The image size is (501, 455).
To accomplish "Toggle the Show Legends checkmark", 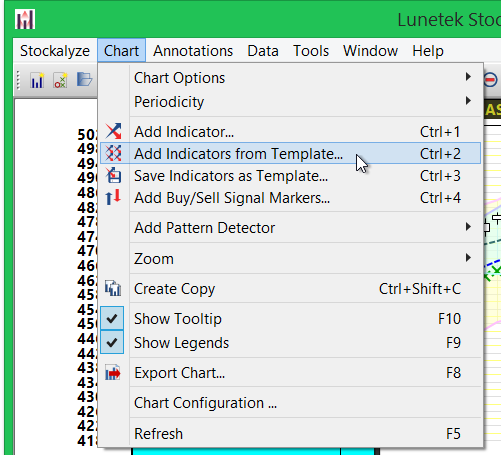I will pos(112,342).
